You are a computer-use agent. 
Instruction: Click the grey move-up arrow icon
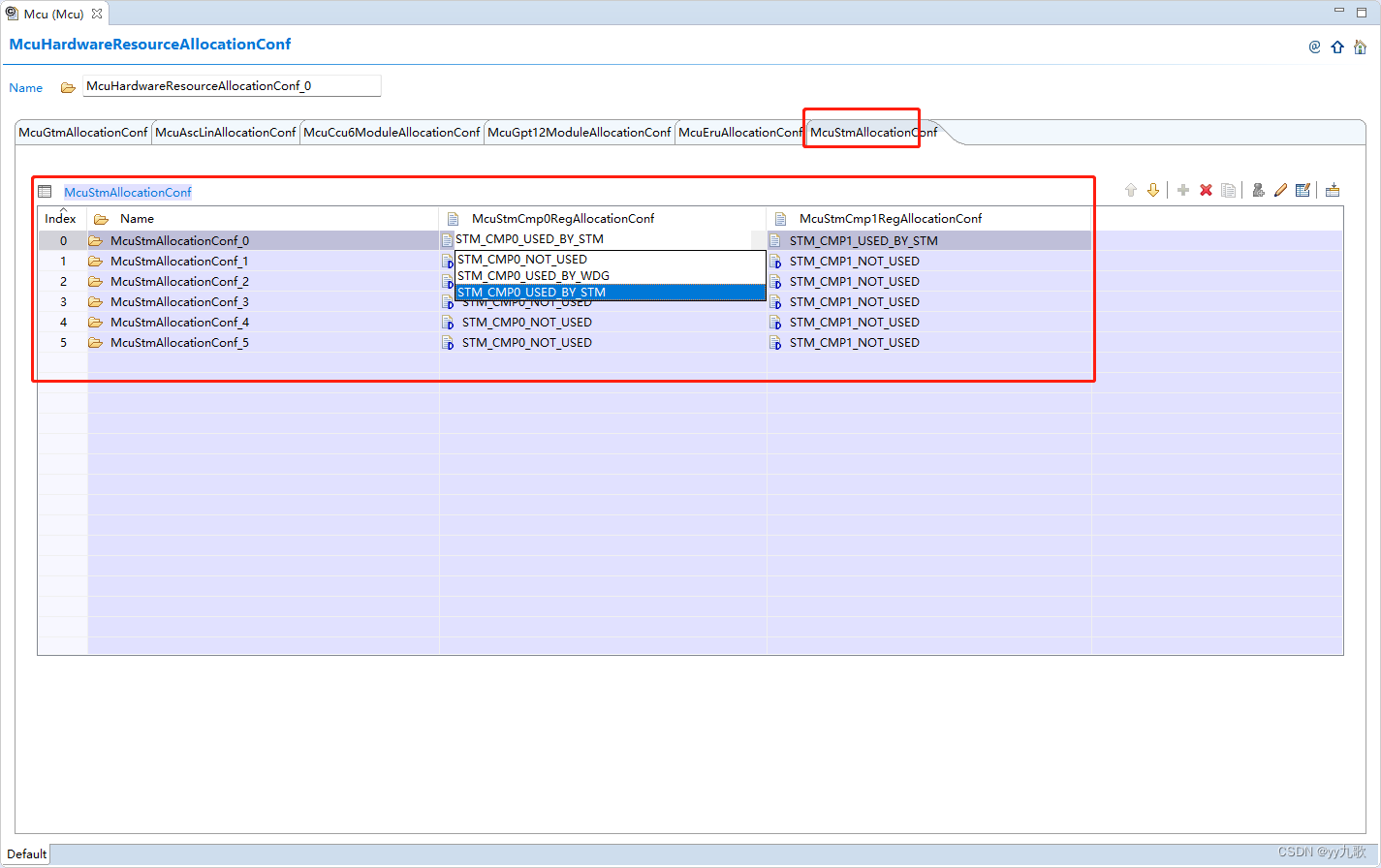tap(1130, 191)
